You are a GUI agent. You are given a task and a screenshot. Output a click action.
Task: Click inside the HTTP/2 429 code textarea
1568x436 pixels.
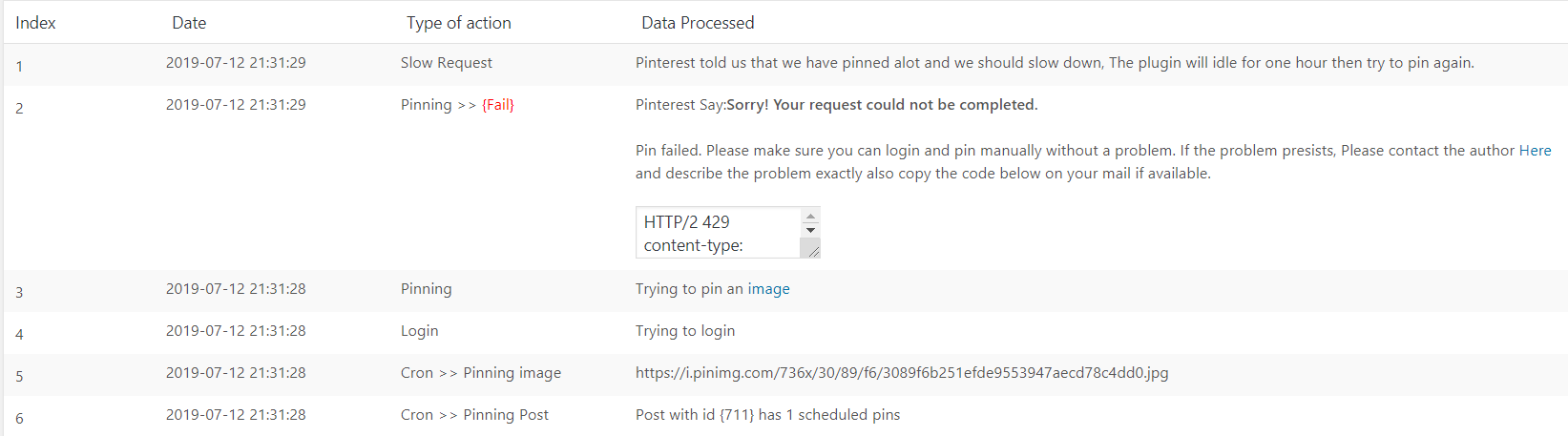(720, 233)
